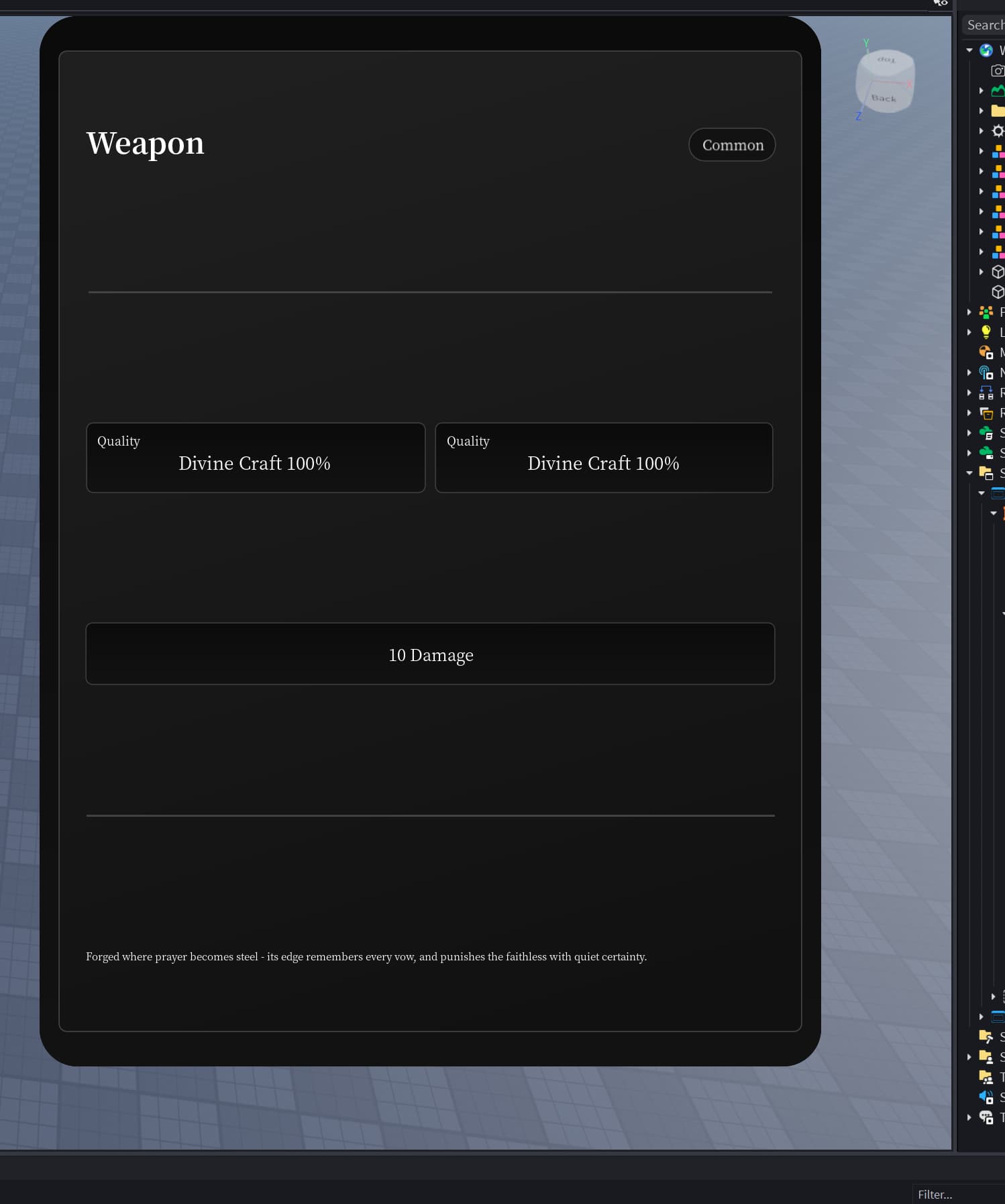Click the "Forged where prayer becomes steel" description
This screenshot has height=1204, width=1005.
coord(366,956)
